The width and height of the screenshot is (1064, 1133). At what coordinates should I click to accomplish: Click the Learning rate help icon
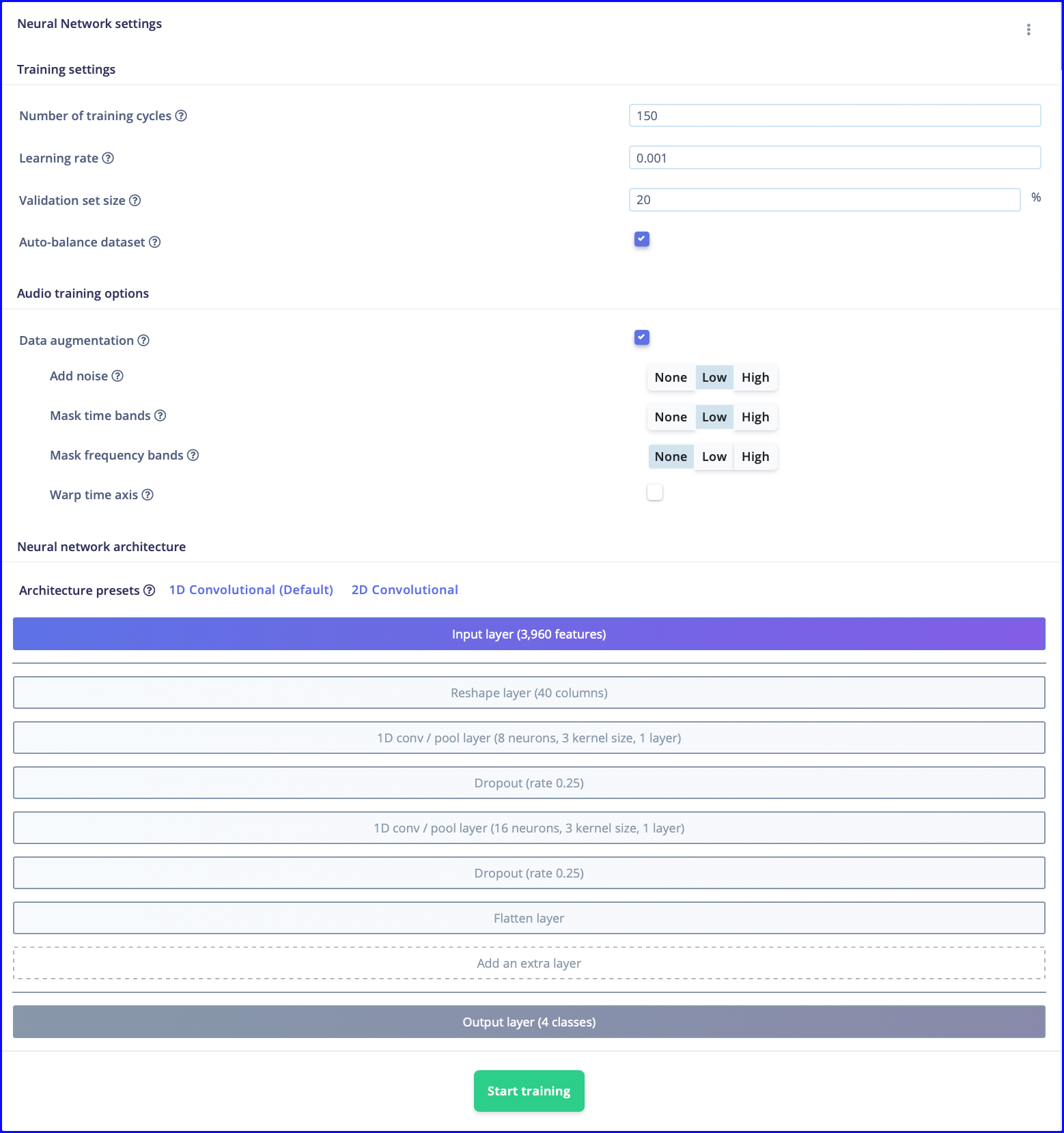(108, 158)
